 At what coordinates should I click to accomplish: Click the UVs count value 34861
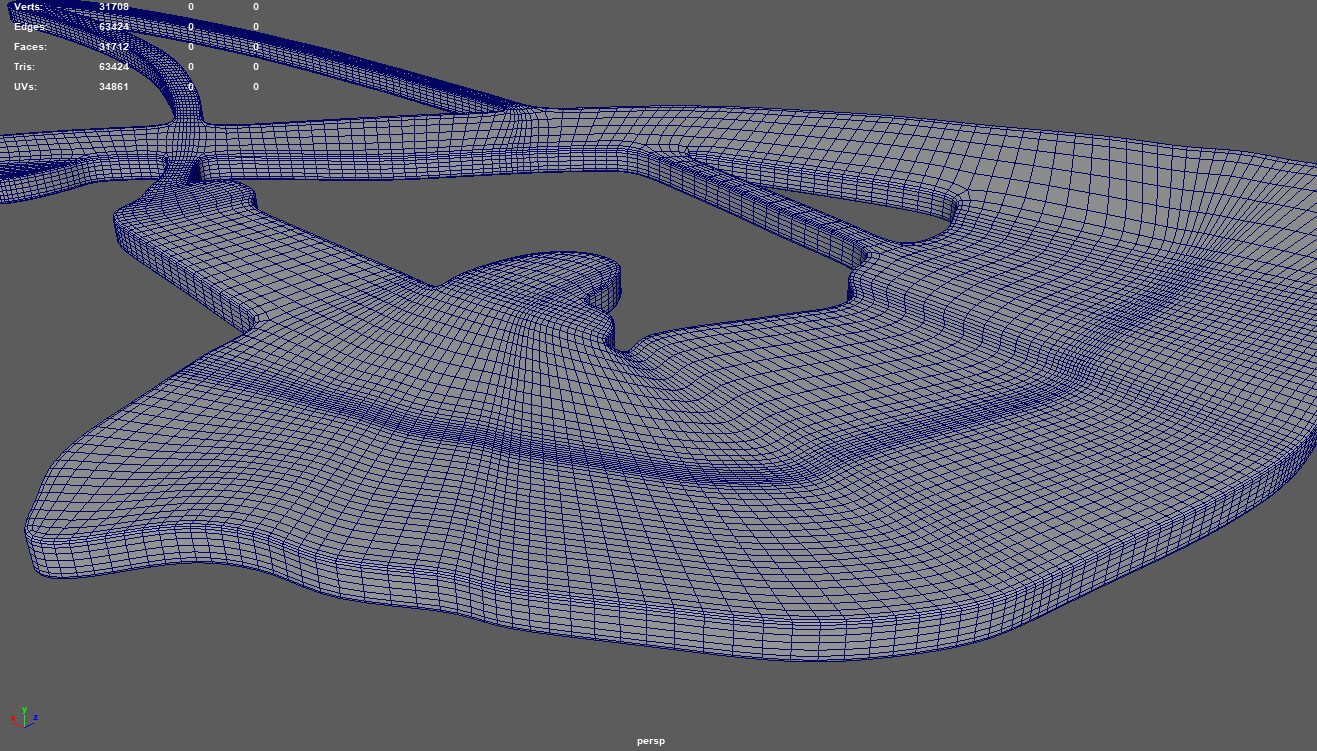click(114, 87)
